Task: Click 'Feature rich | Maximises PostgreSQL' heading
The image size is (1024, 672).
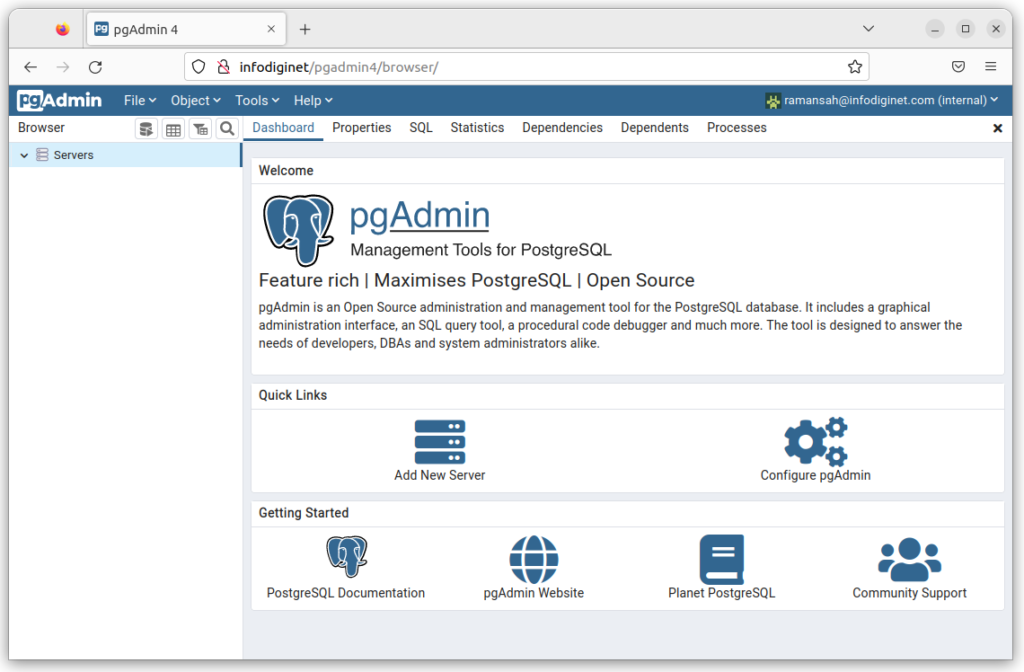Action: (x=477, y=280)
